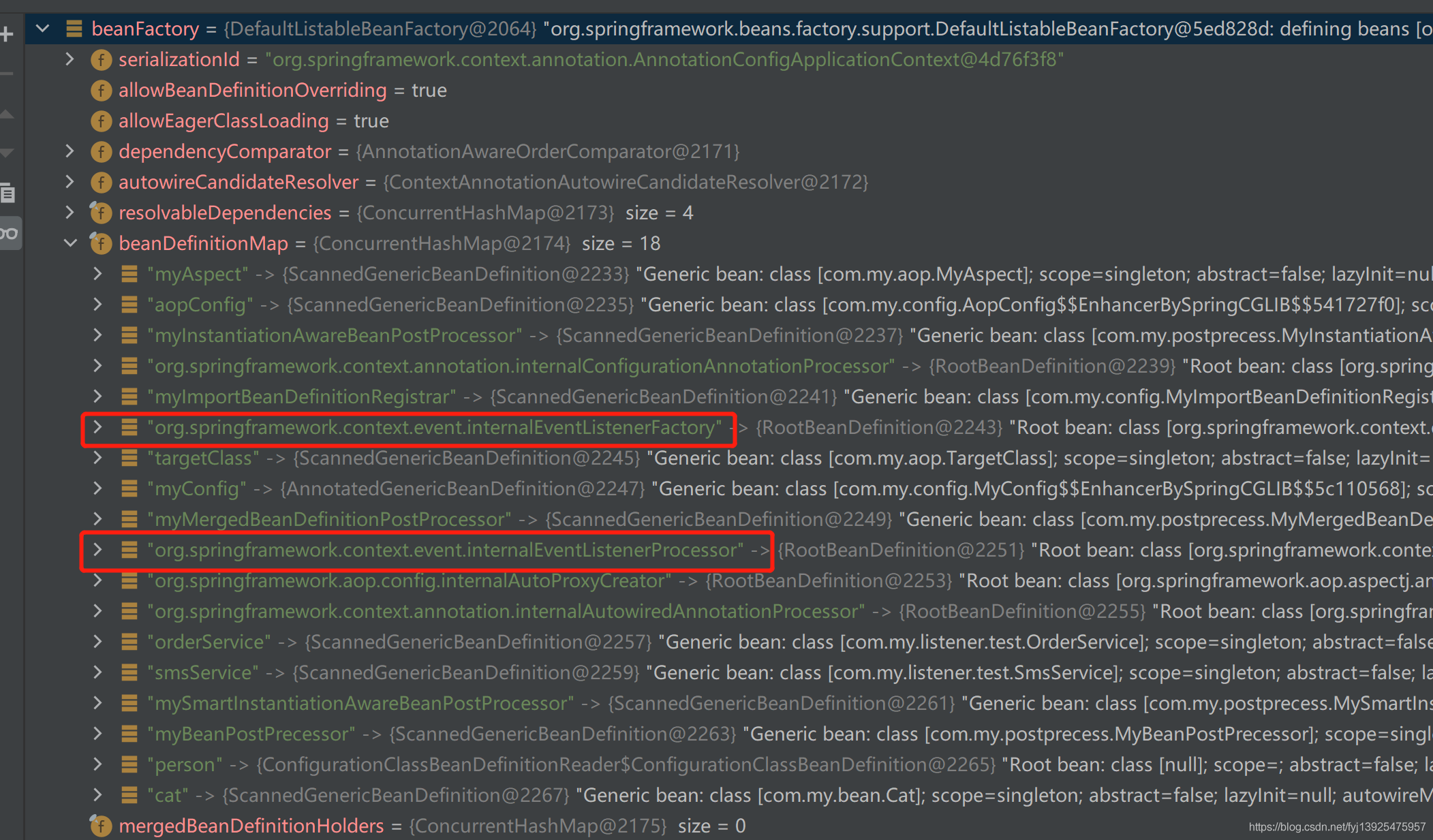The image size is (1433, 840).
Task: Expand the dependencyComparator field
Action: coord(70,151)
